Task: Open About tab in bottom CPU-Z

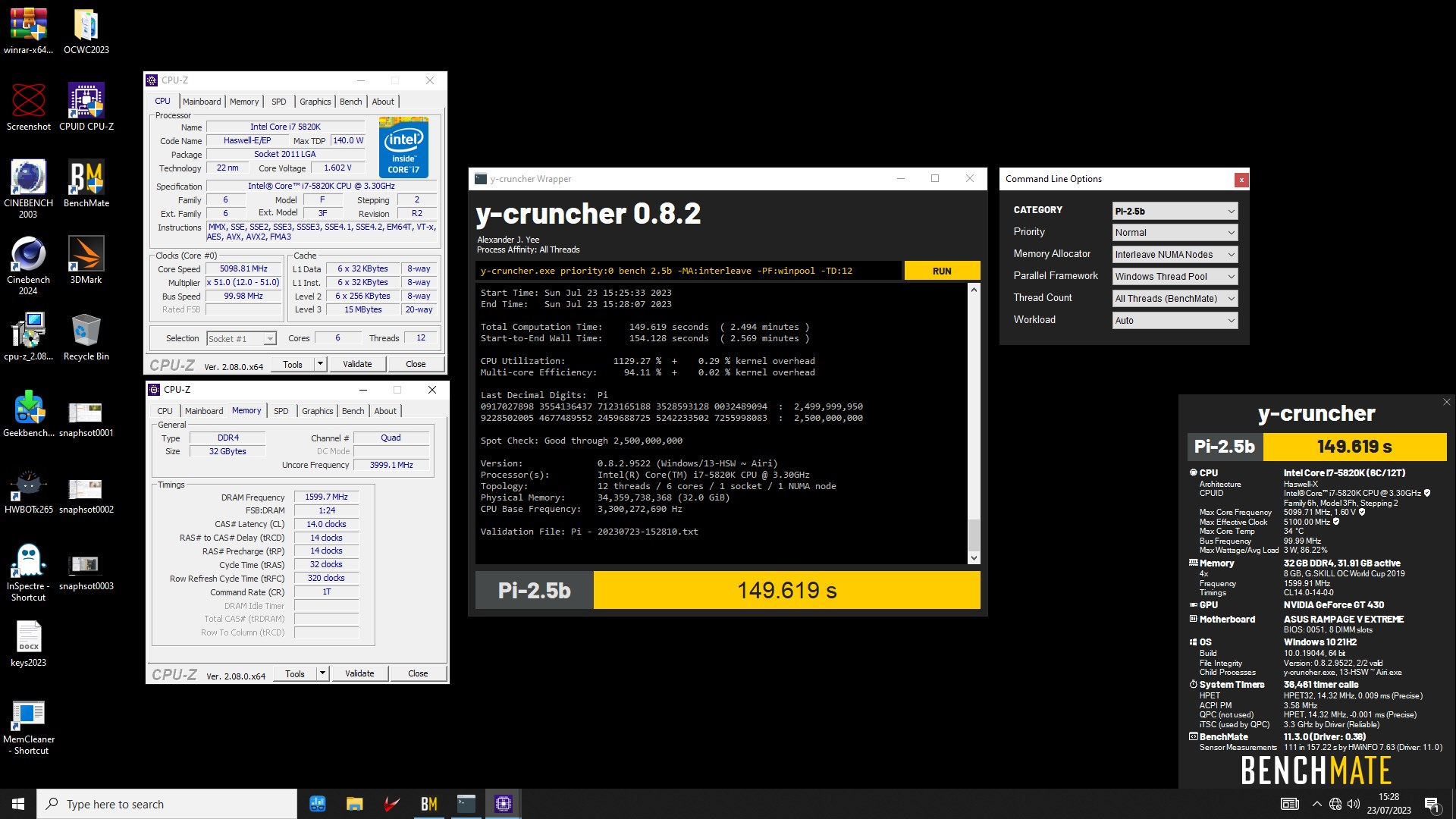Action: 385,410
